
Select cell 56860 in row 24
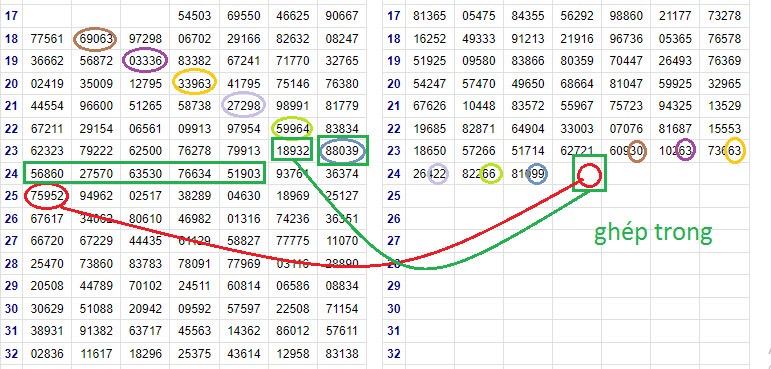pos(47,174)
